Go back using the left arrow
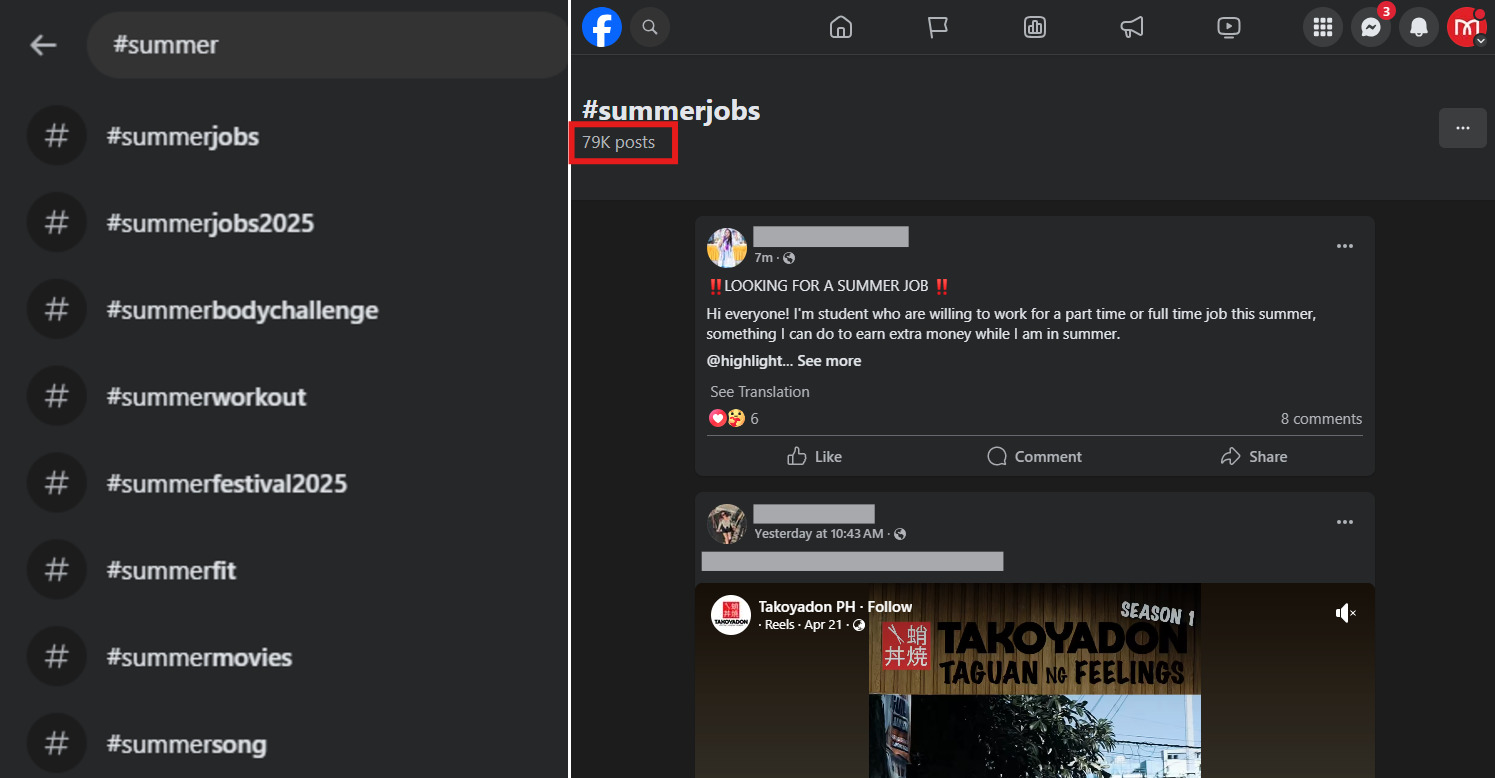1495x778 pixels. pos(43,45)
